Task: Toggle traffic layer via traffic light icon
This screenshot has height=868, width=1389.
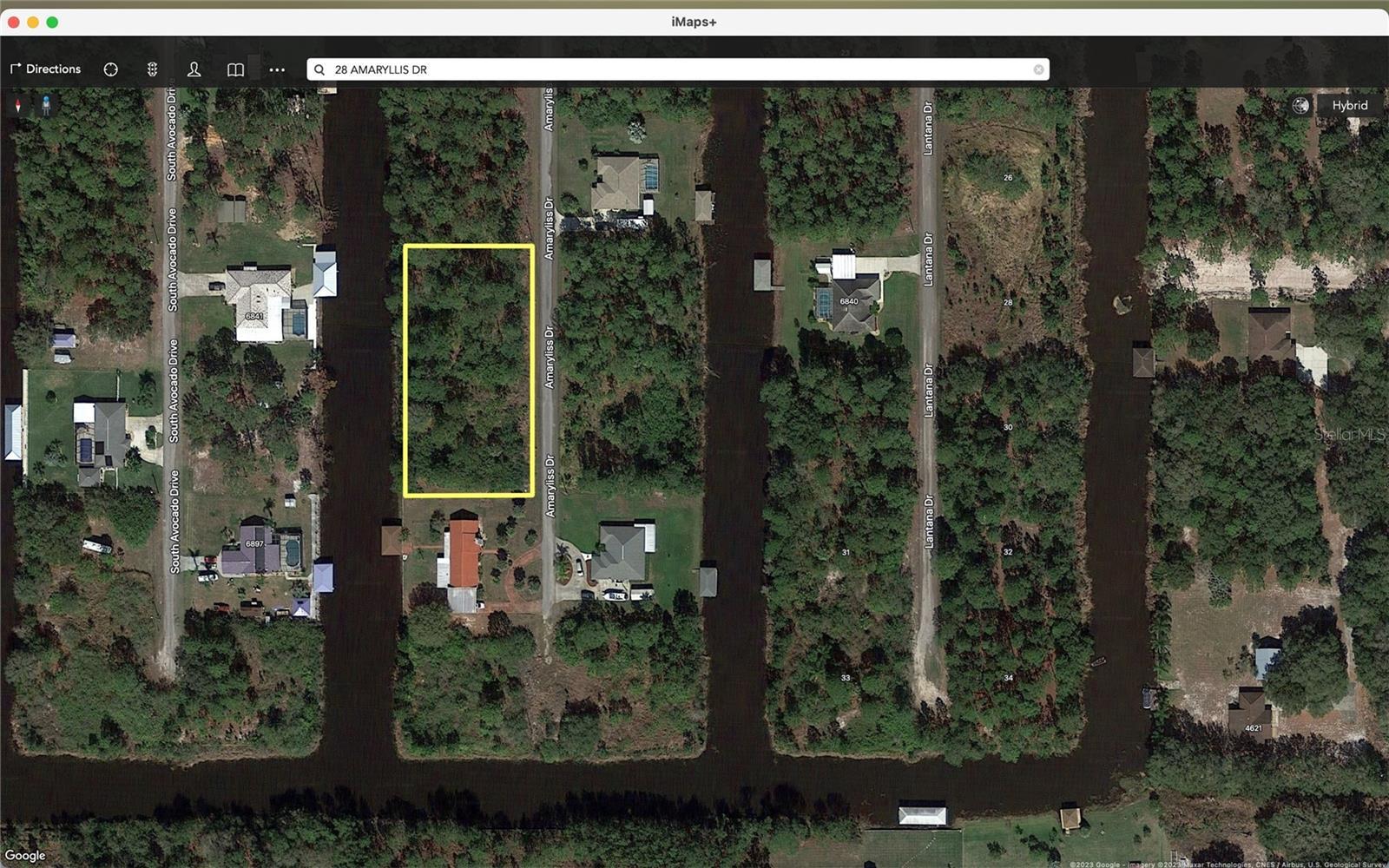Action: 152,69
